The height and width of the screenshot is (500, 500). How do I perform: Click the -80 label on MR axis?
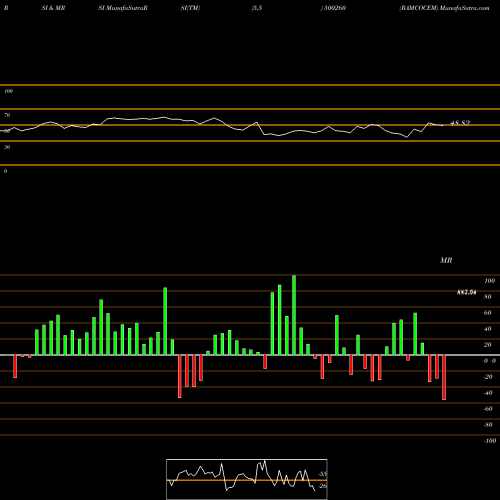tap(488, 425)
